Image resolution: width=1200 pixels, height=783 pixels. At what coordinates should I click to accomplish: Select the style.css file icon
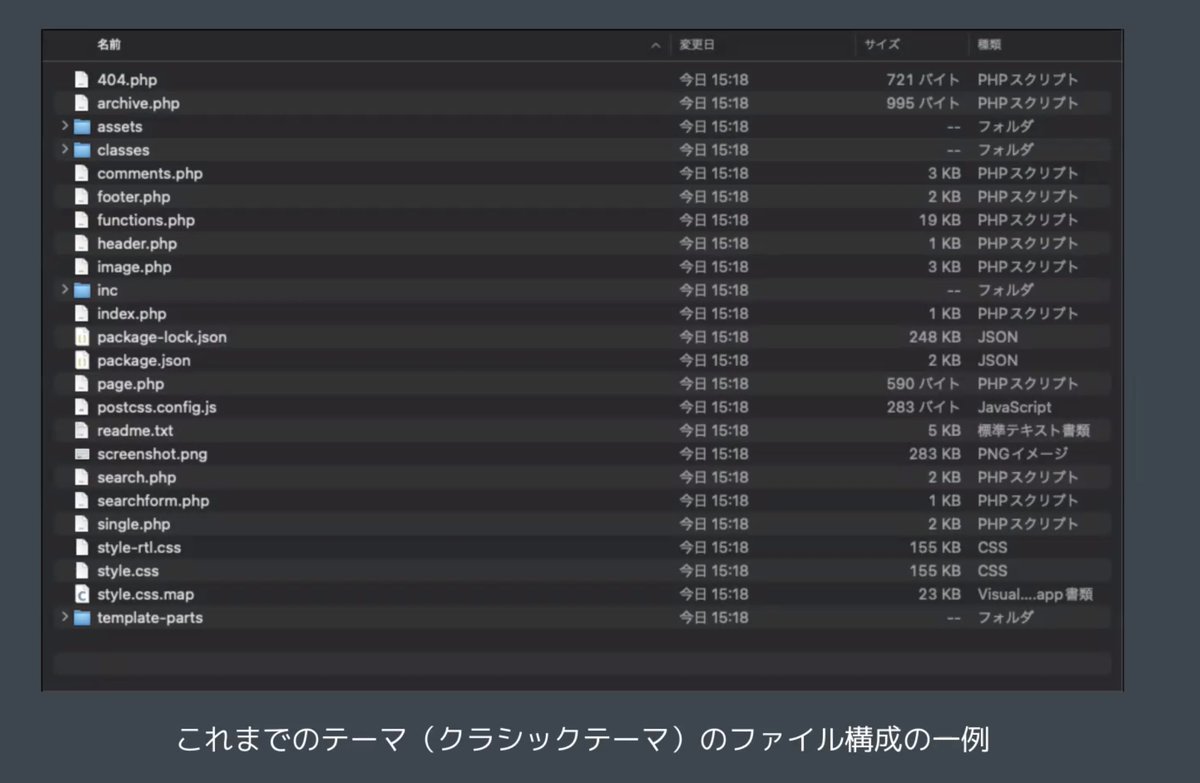pyautogui.click(x=82, y=571)
